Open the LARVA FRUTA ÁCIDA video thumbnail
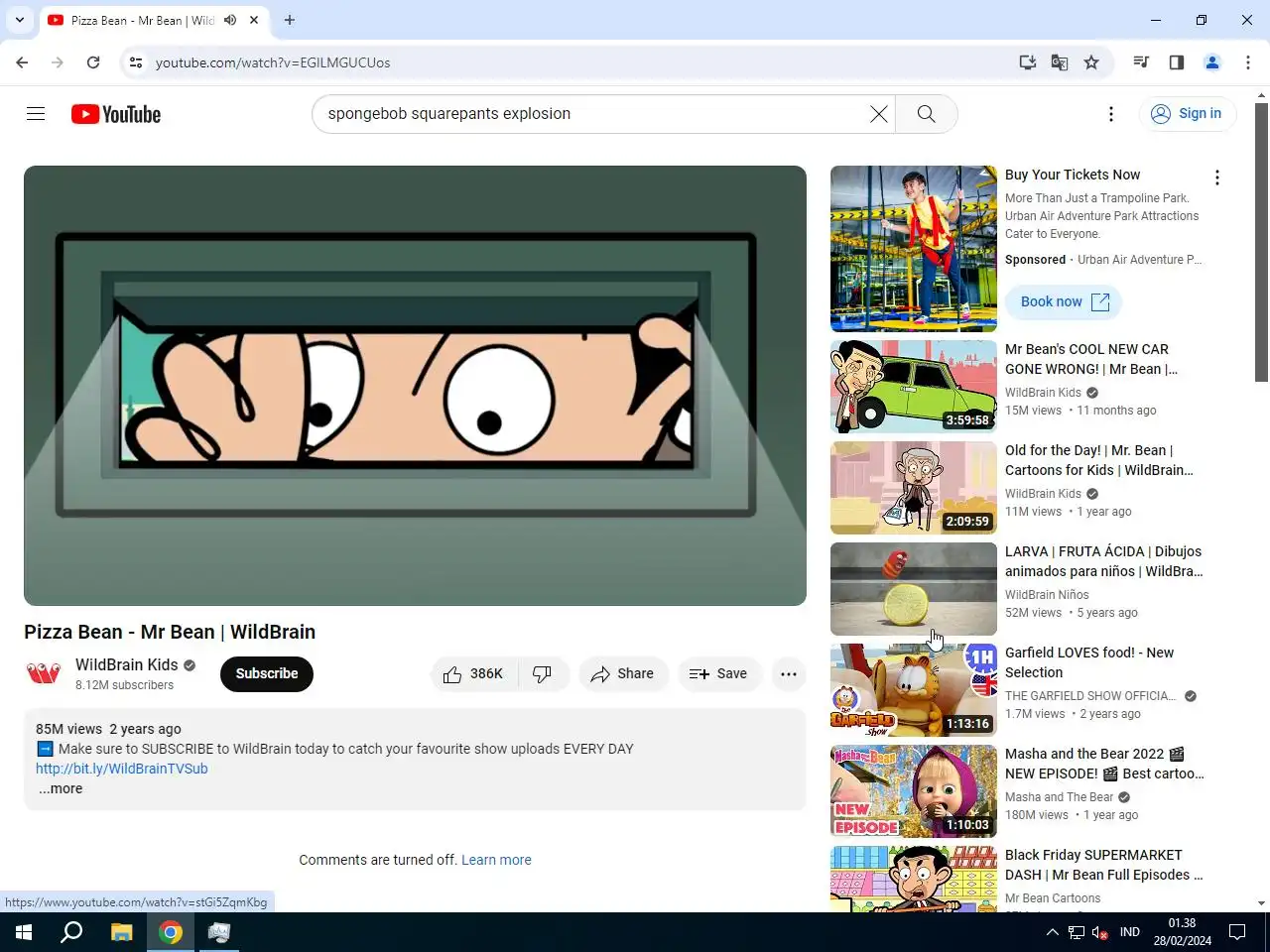 click(x=914, y=589)
